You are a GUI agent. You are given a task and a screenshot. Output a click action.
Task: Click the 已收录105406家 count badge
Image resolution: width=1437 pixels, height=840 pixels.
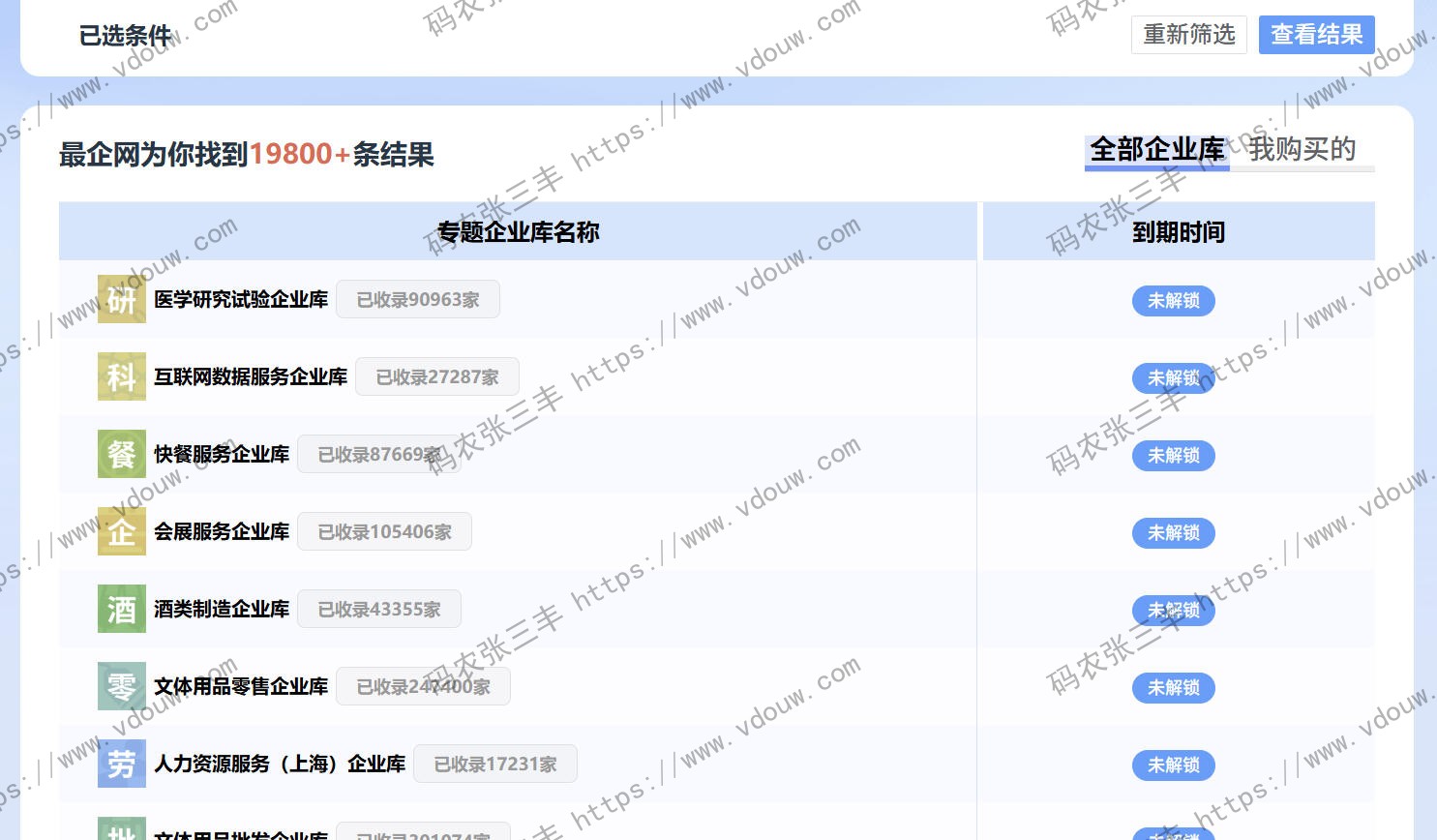384,532
